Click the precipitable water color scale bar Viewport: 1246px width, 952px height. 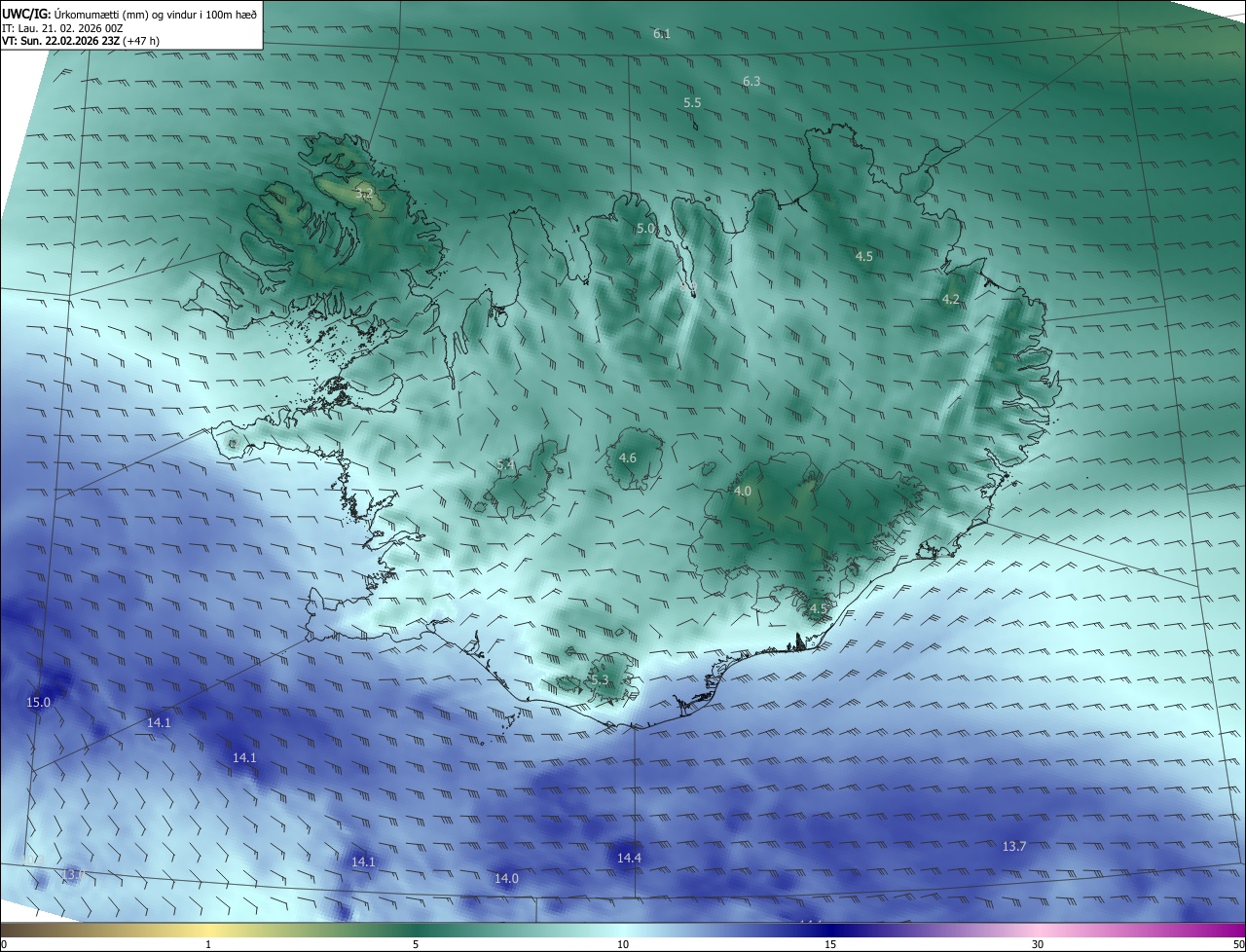[x=623, y=930]
